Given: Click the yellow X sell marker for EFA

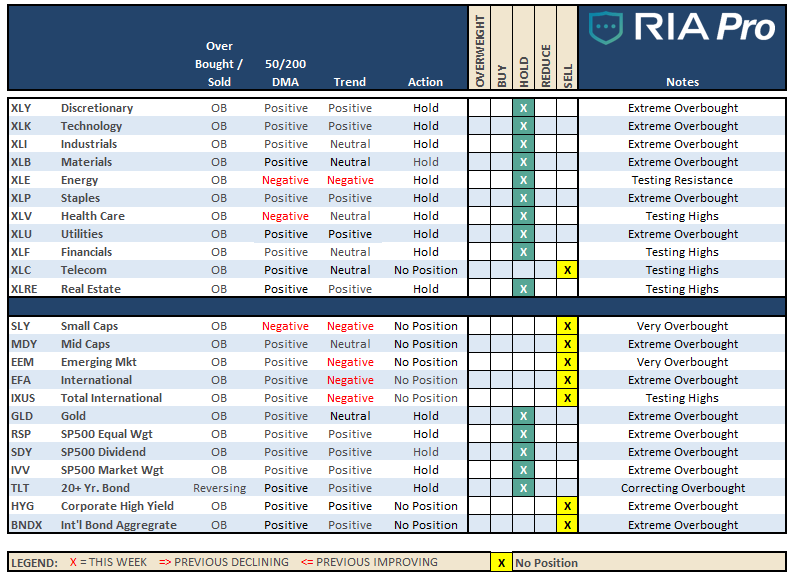Looking at the screenshot, I should pyautogui.click(x=567, y=380).
